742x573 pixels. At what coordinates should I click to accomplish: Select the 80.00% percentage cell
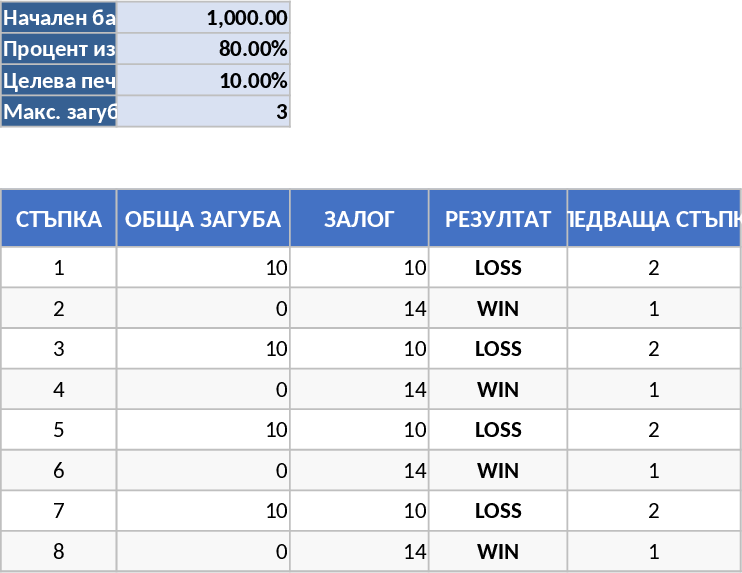tap(204, 49)
